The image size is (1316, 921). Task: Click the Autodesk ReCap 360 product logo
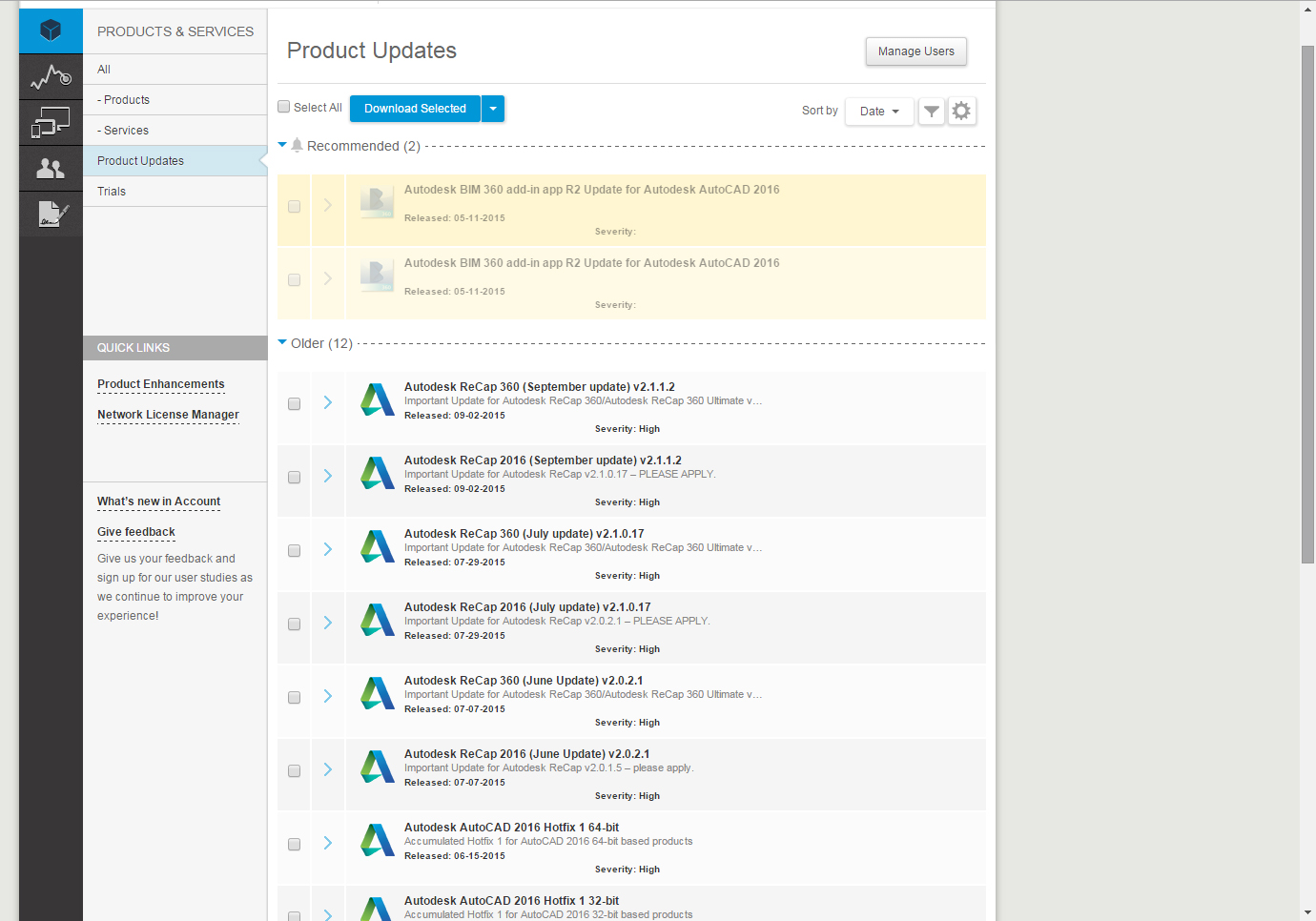377,399
